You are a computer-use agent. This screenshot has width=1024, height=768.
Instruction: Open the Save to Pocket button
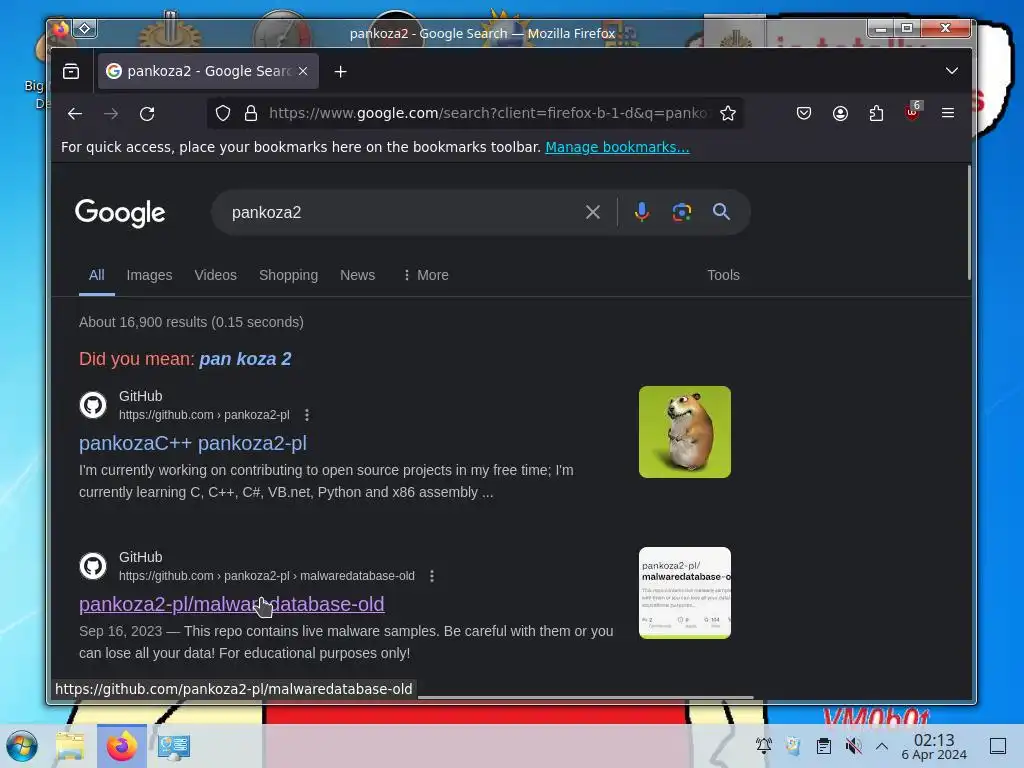(804, 114)
